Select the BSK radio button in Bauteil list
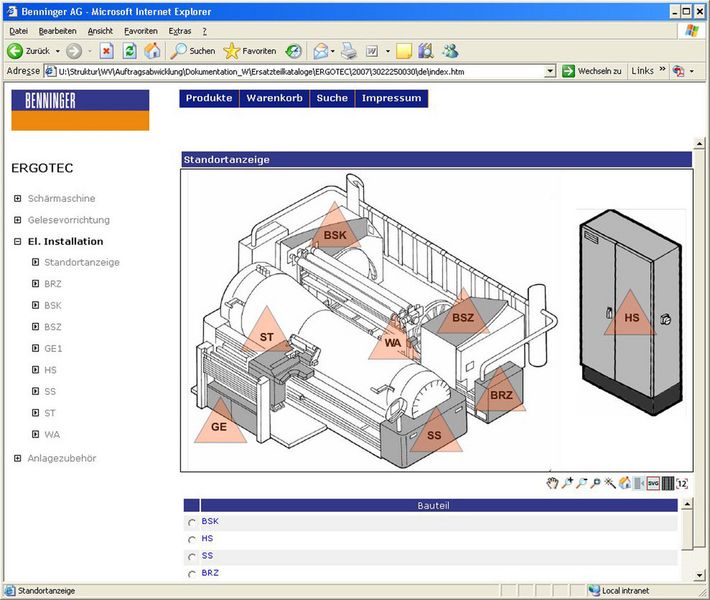 point(192,522)
